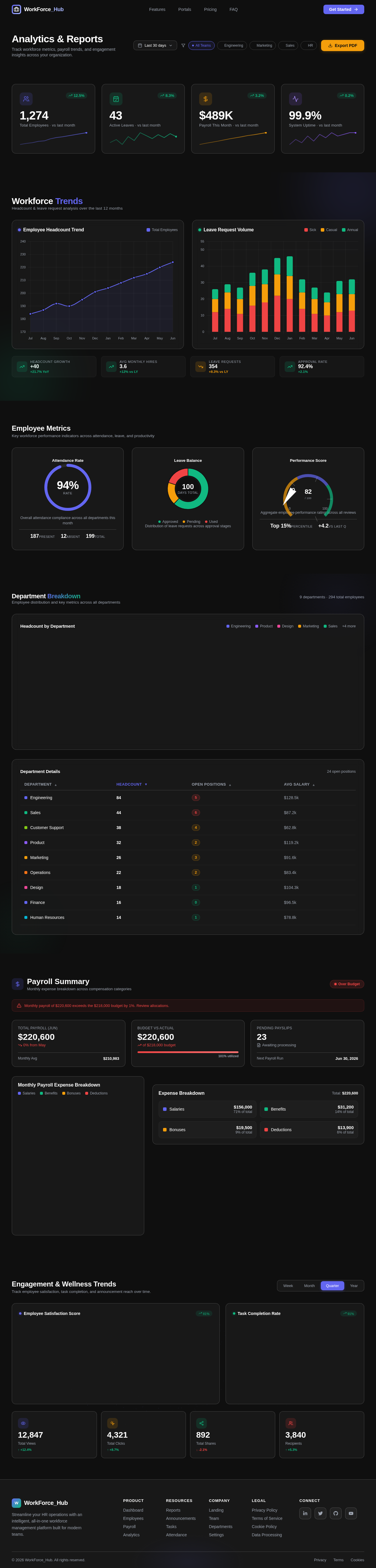Click the Total Clicks pointer icon

coord(113,1423)
